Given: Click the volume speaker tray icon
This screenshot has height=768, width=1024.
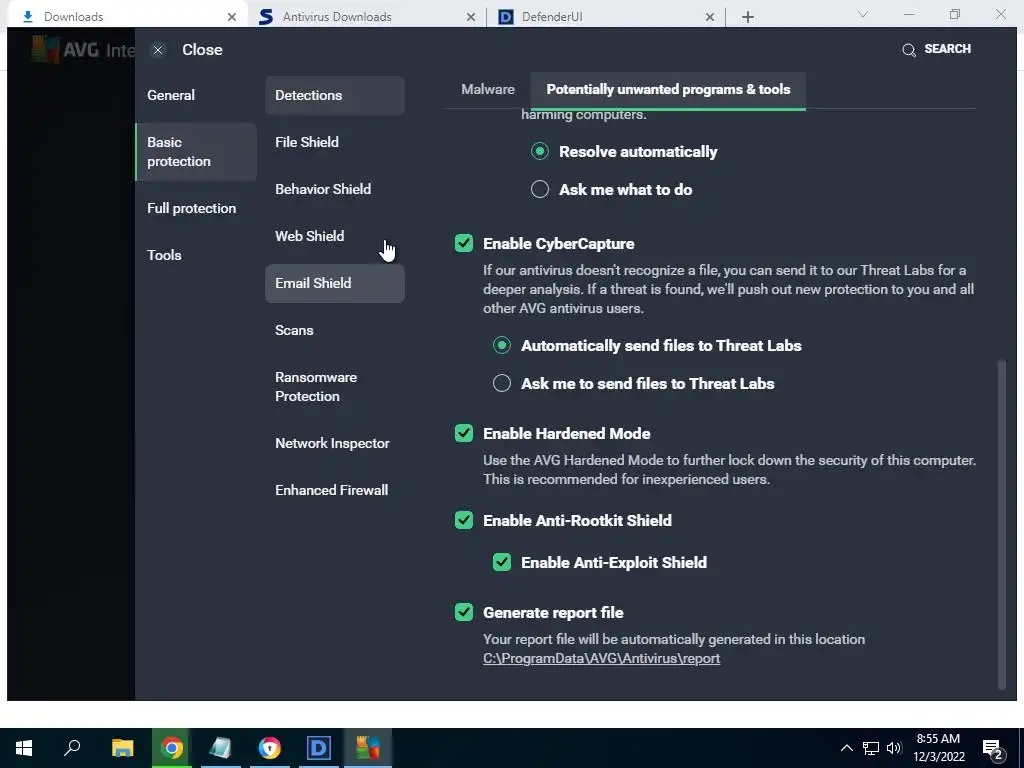Looking at the screenshot, I should click(x=894, y=748).
